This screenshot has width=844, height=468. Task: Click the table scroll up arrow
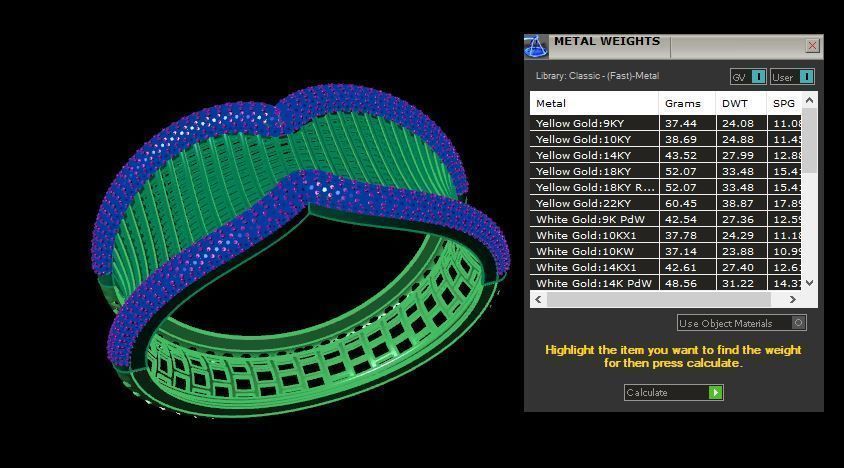click(x=810, y=100)
